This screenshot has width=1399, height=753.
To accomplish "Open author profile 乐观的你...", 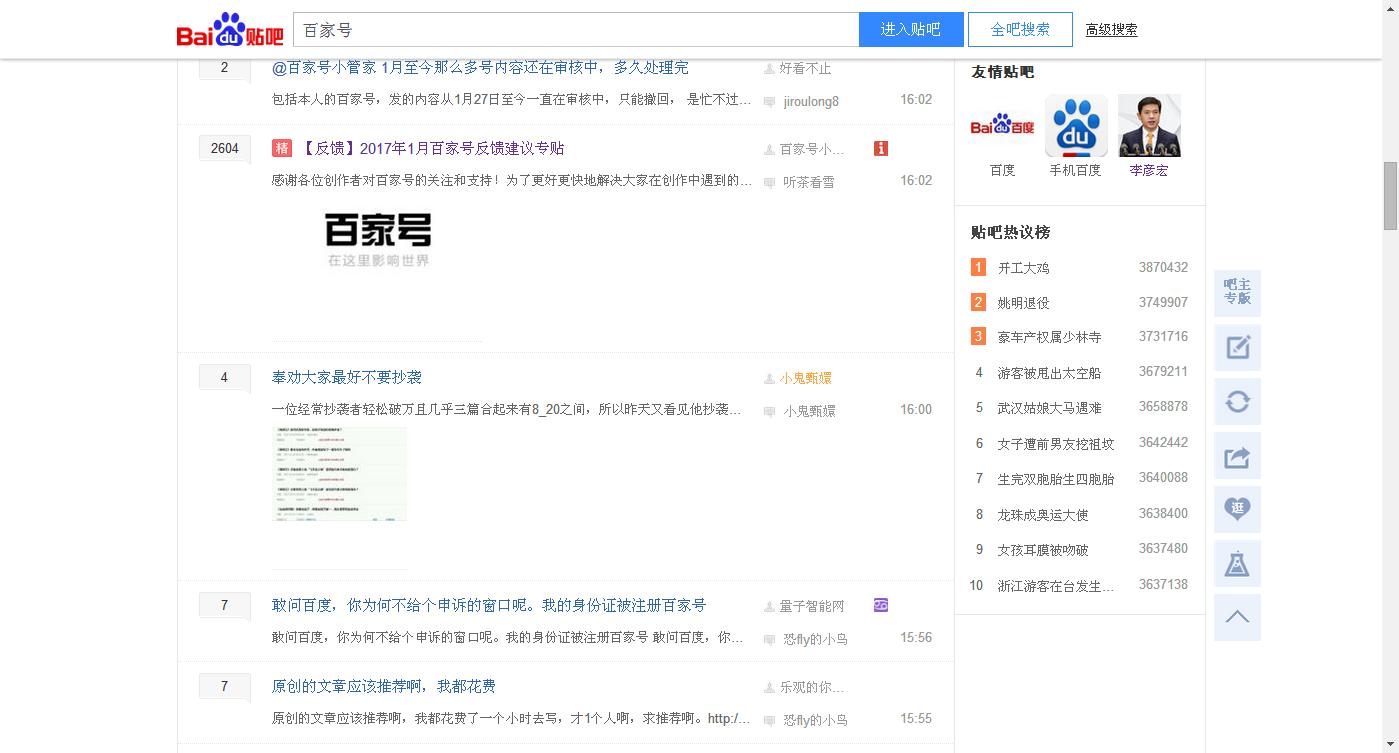I will coord(812,687).
